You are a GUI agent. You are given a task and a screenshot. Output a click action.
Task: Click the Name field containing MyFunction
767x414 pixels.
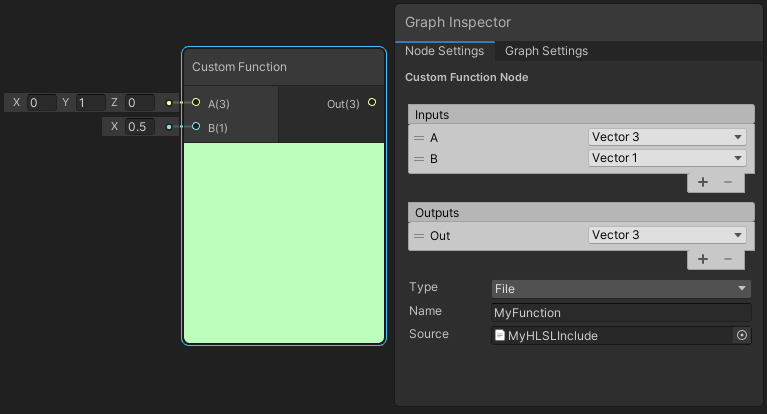click(x=620, y=313)
